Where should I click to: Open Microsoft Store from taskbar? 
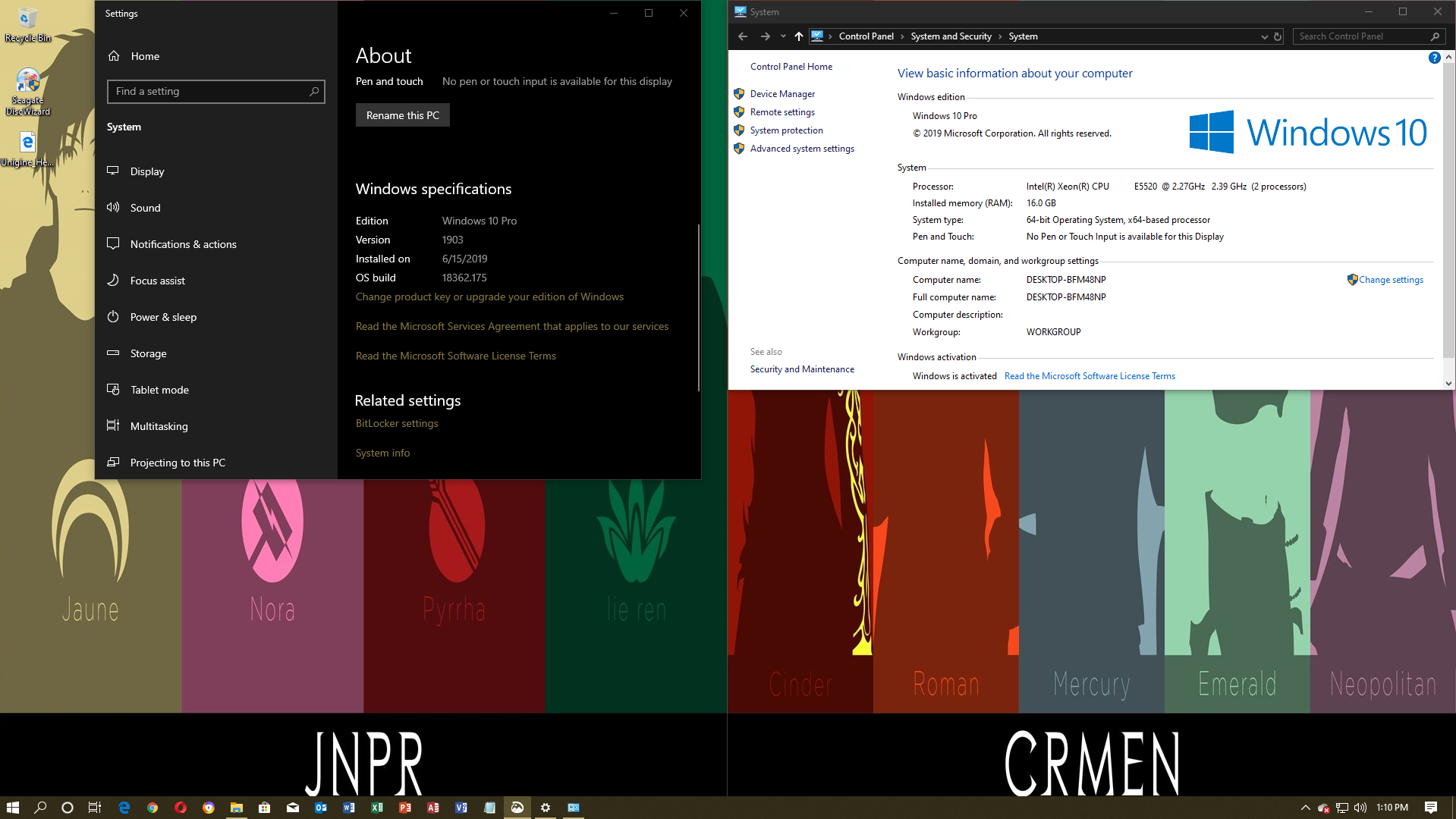265,808
